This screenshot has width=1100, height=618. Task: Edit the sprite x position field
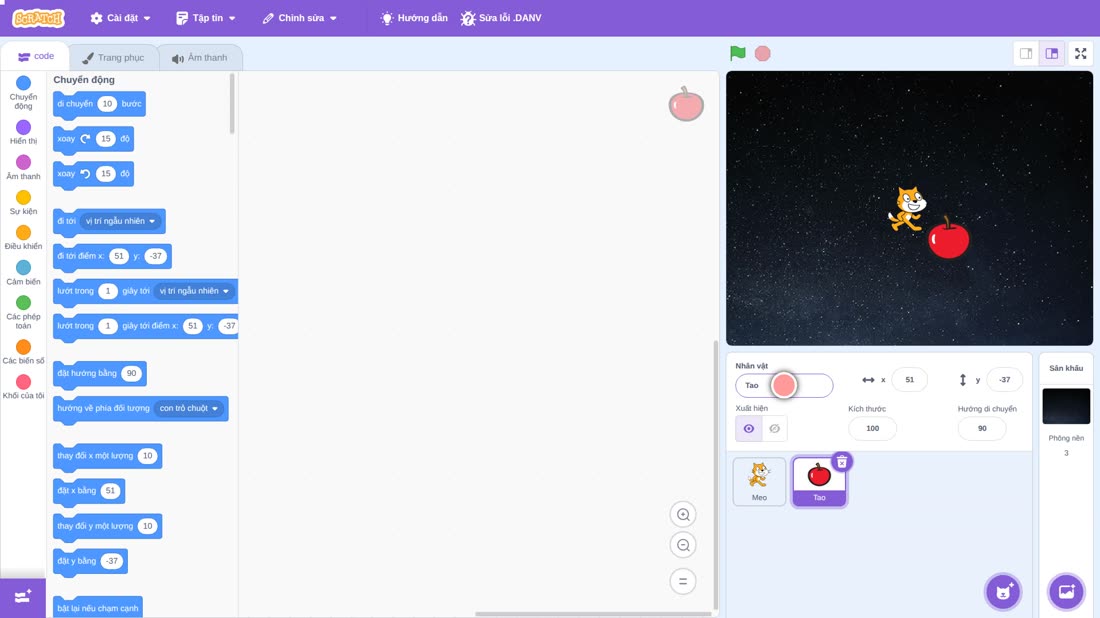(909, 379)
